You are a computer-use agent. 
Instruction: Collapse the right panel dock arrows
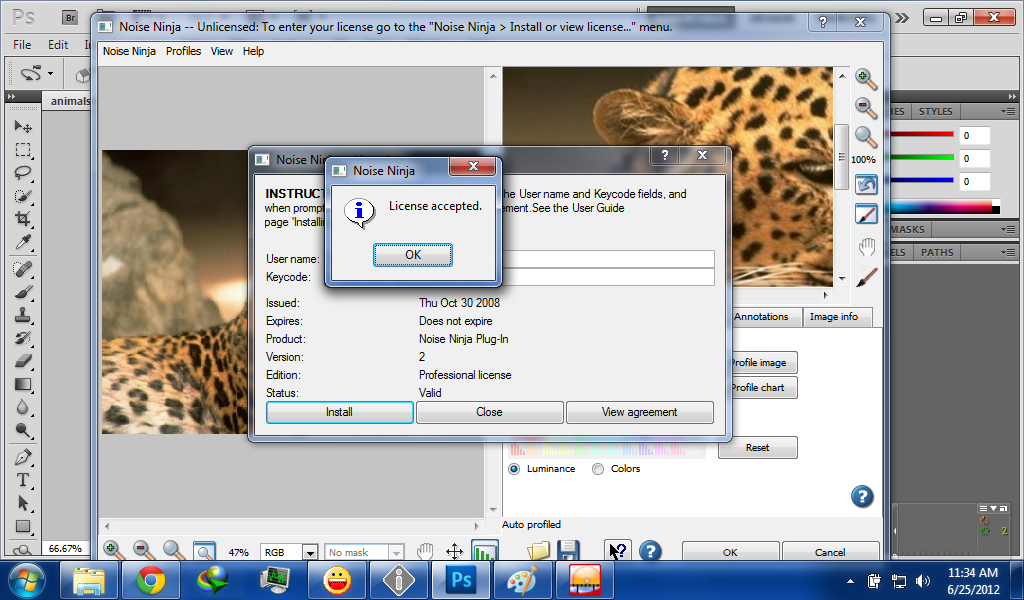[x=1012, y=97]
